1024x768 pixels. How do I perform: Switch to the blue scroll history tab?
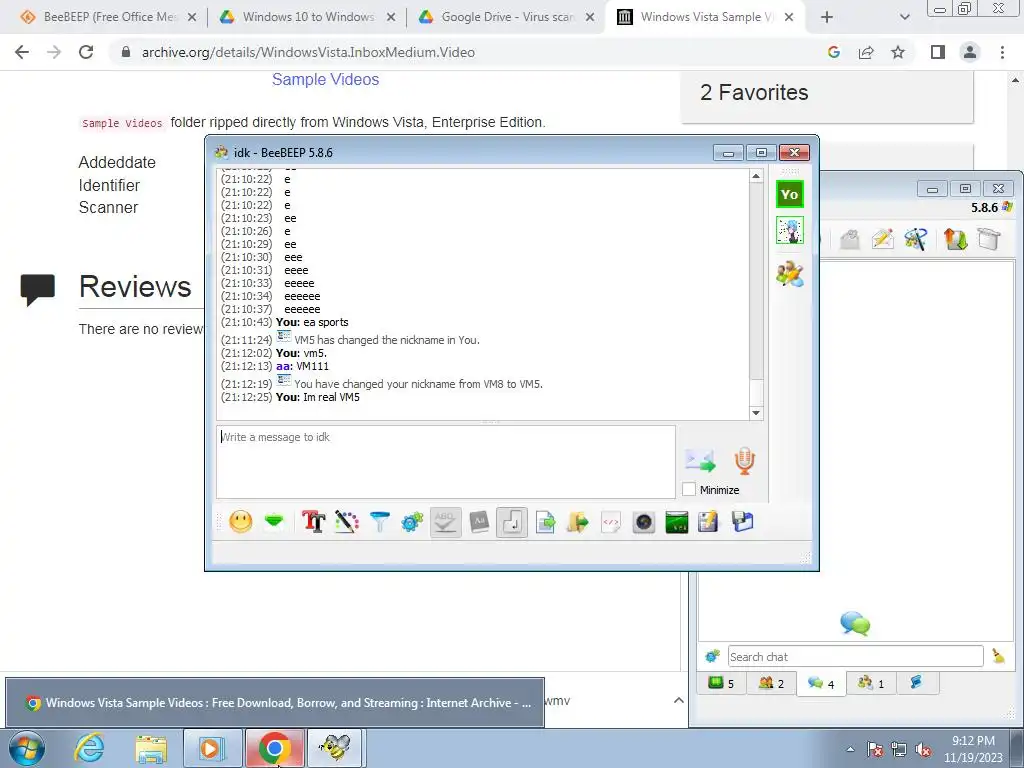pyautogui.click(x=916, y=683)
